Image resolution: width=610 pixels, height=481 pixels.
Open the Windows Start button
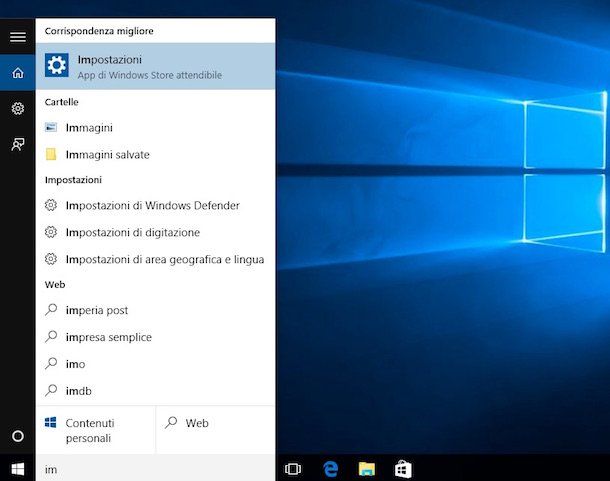pyautogui.click(x=17, y=468)
